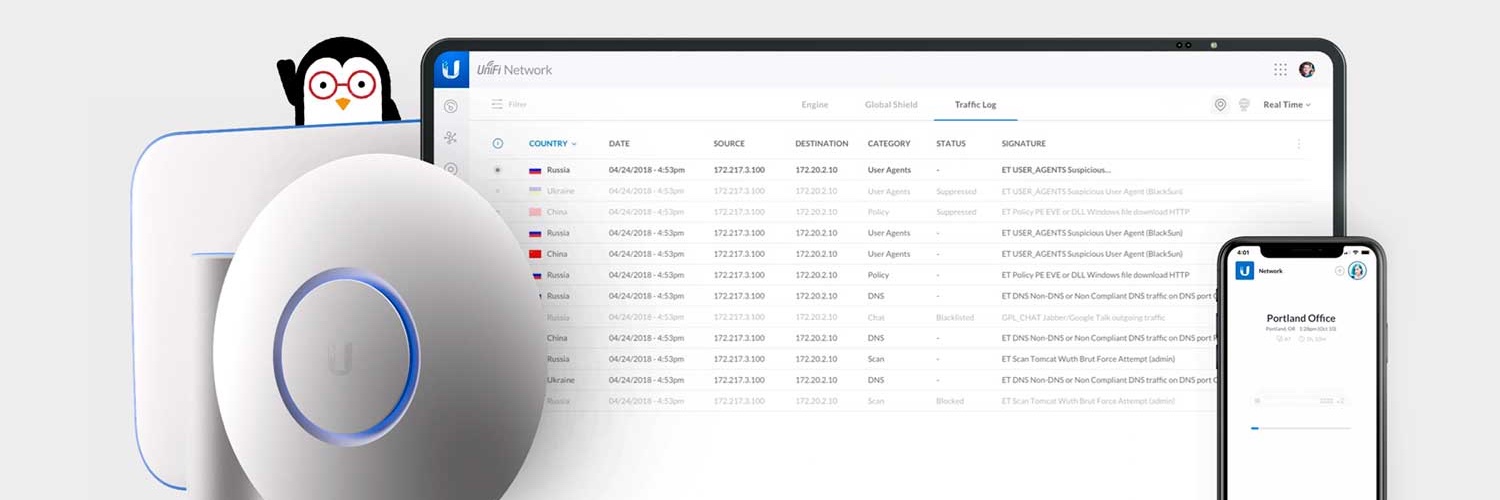Click the CATEGORY column header
1500x500 pixels.
point(889,143)
